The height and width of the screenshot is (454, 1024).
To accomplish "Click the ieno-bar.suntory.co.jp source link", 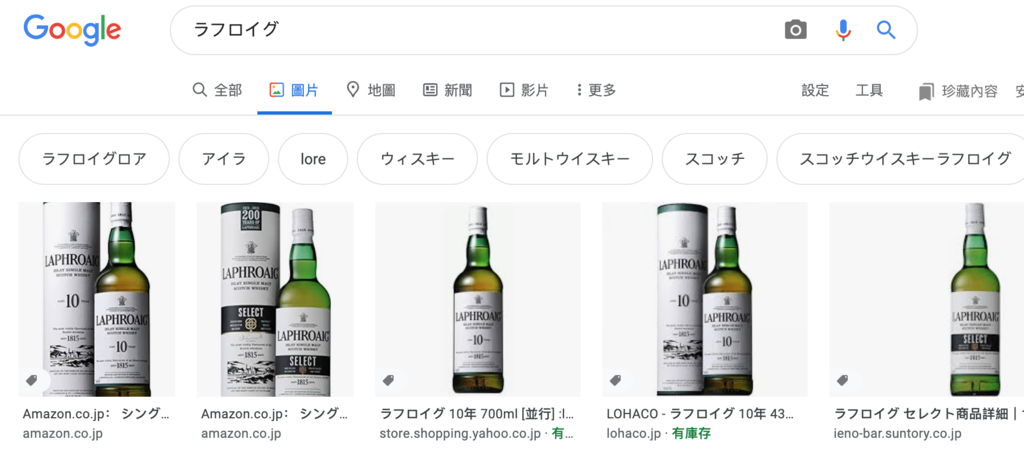I will [x=897, y=433].
